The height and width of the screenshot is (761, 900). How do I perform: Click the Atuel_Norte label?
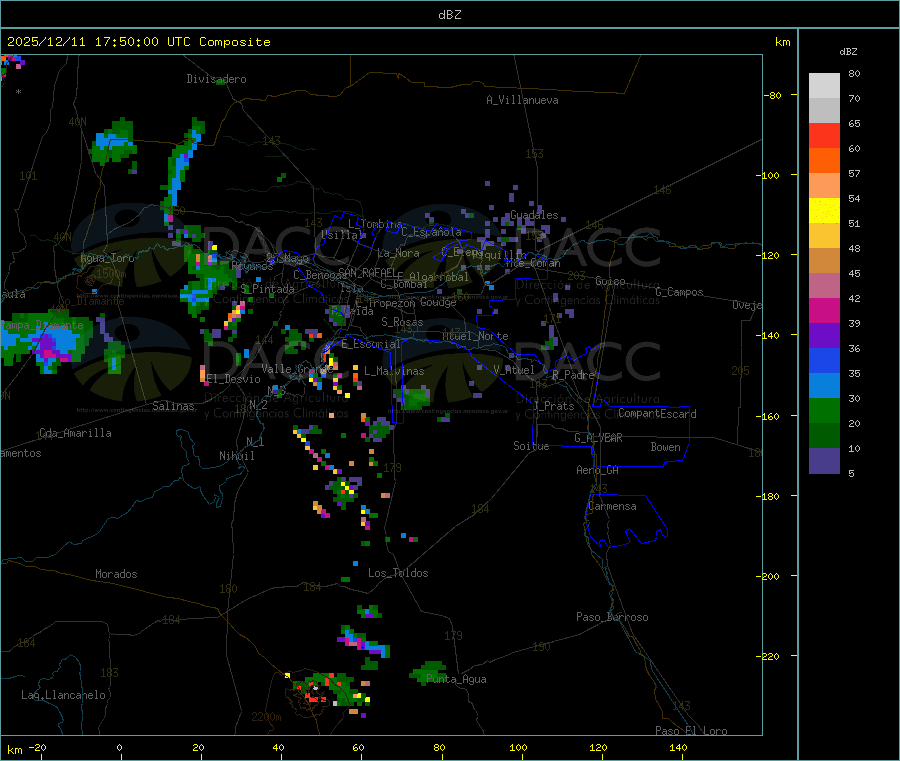point(475,336)
